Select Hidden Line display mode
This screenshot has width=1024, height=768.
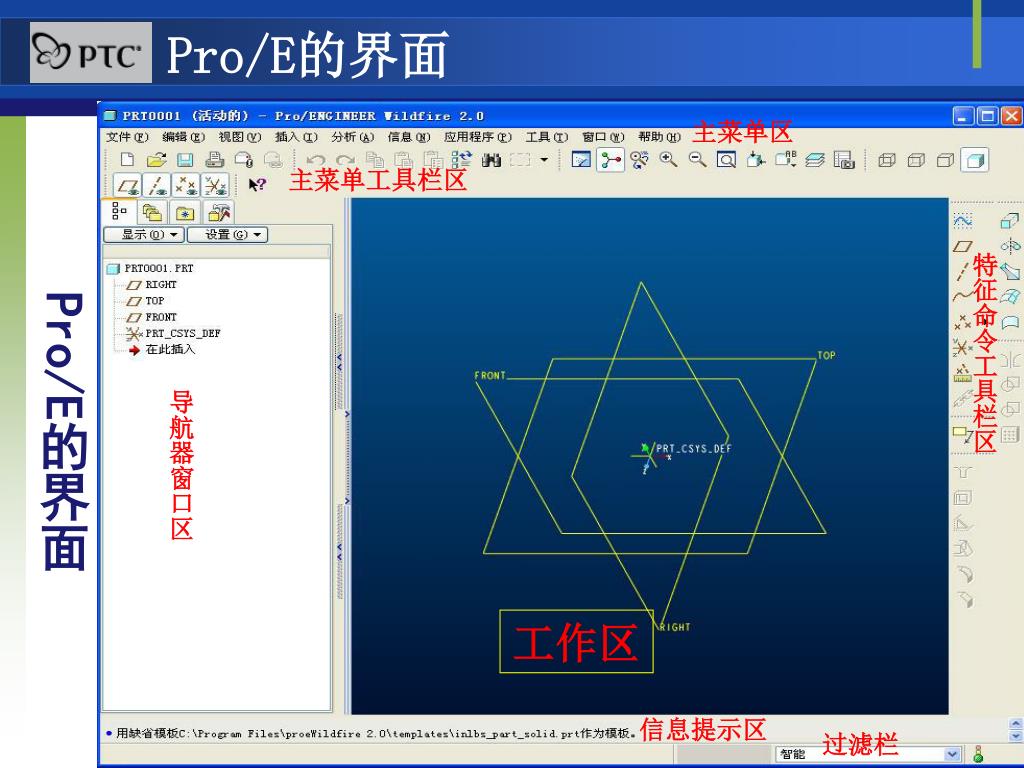[916, 160]
